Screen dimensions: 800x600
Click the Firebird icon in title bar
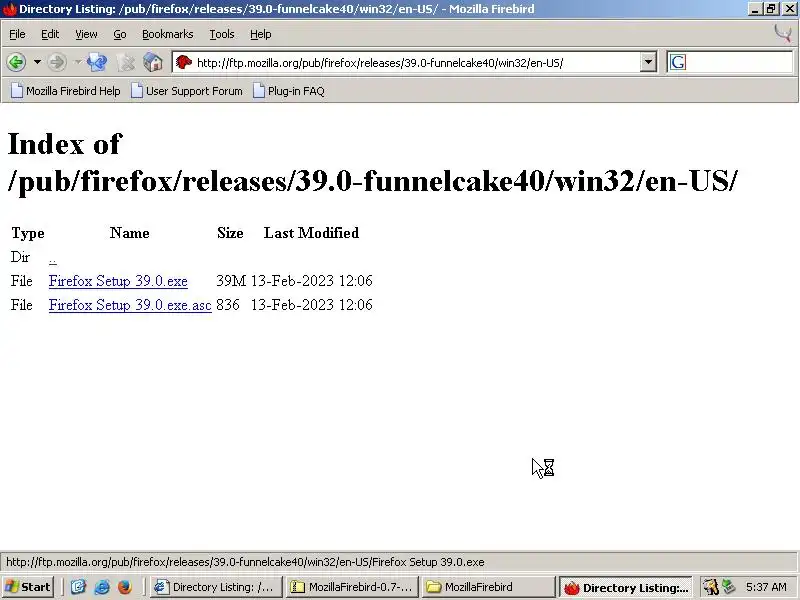(9, 9)
